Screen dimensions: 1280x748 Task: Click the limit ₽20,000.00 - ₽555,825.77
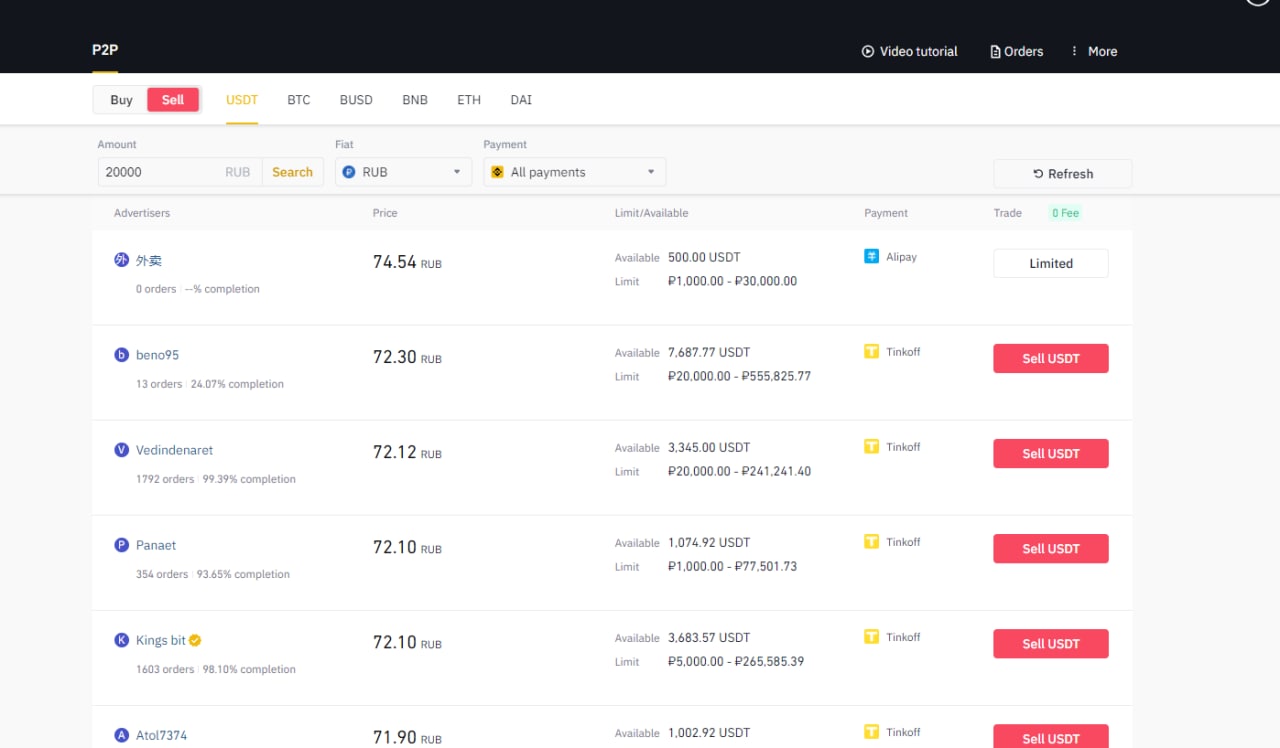point(739,376)
